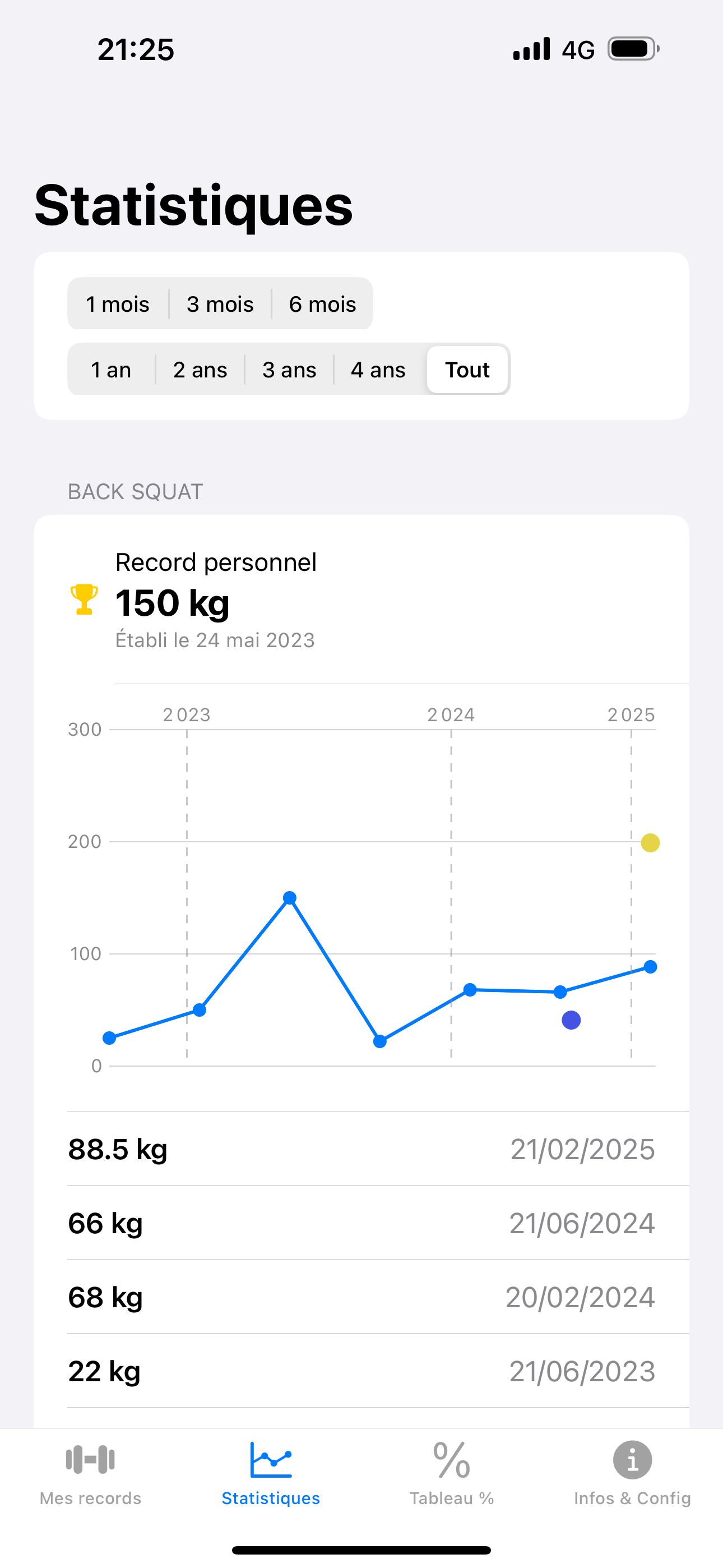Select the 1 mois period
Image resolution: width=723 pixels, height=1568 pixels.
point(118,304)
